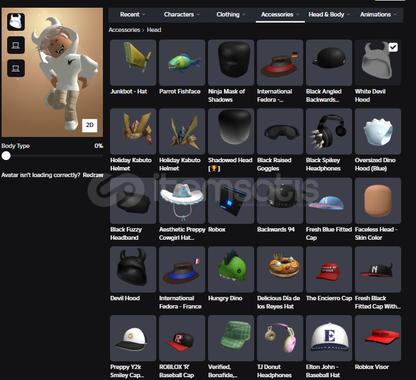Toggle the 2D avatar view button

click(x=90, y=125)
